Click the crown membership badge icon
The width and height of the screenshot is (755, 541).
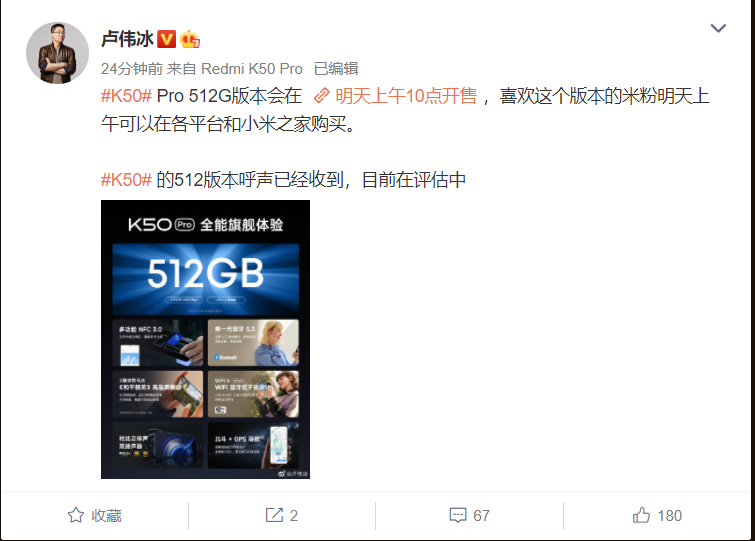click(190, 39)
